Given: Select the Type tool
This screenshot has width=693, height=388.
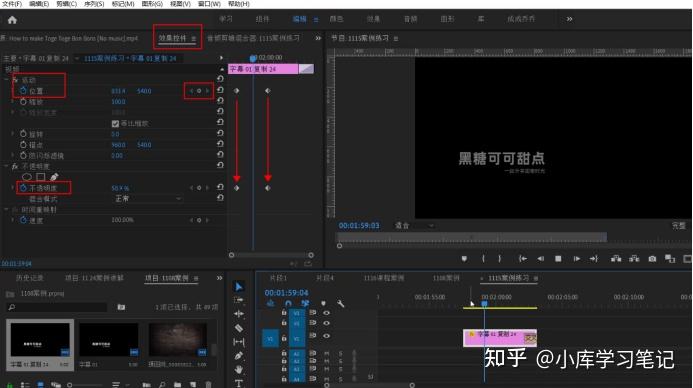Looking at the screenshot, I should tap(239, 383).
